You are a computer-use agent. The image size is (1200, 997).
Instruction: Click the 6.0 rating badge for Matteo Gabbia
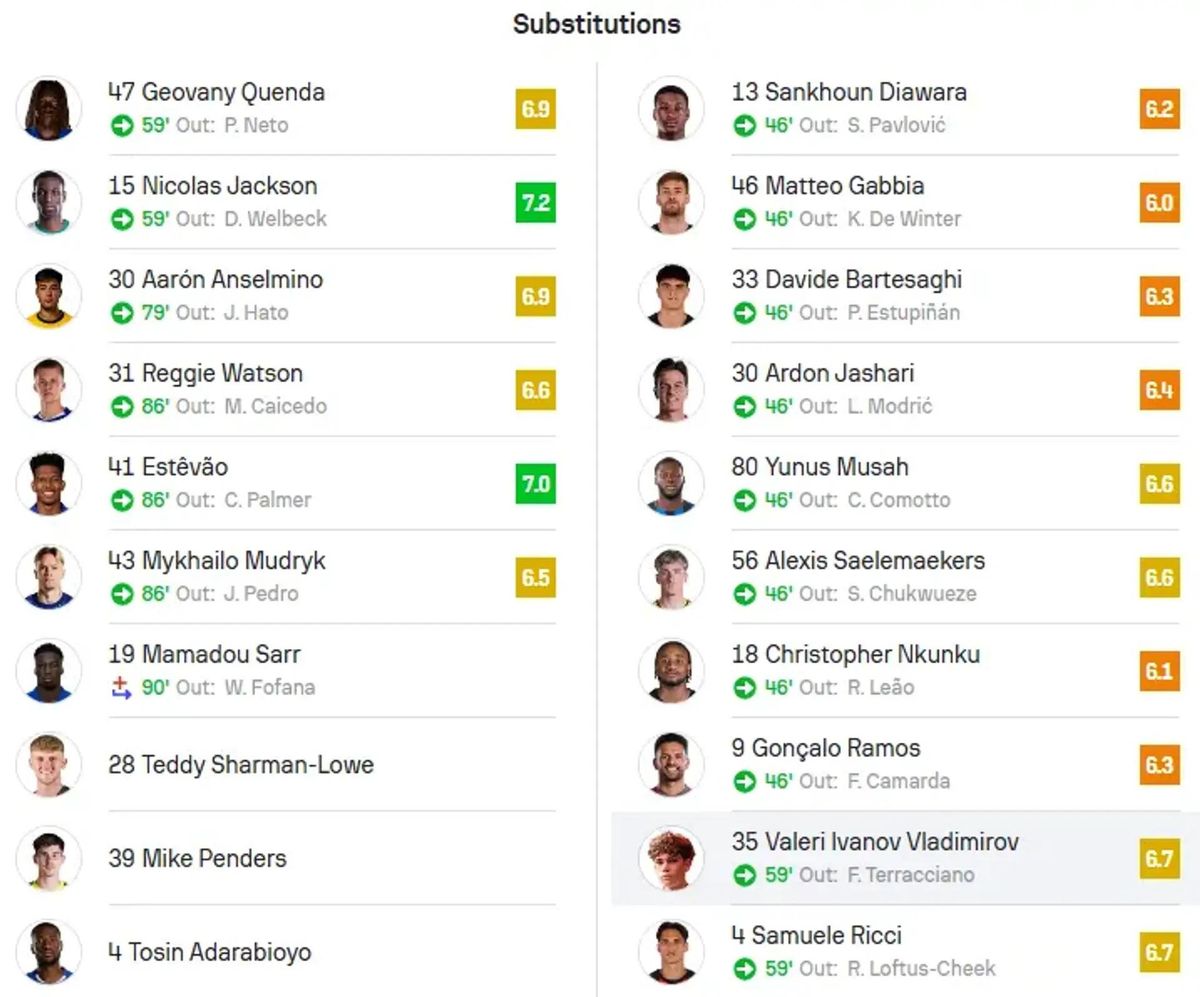click(x=1159, y=203)
